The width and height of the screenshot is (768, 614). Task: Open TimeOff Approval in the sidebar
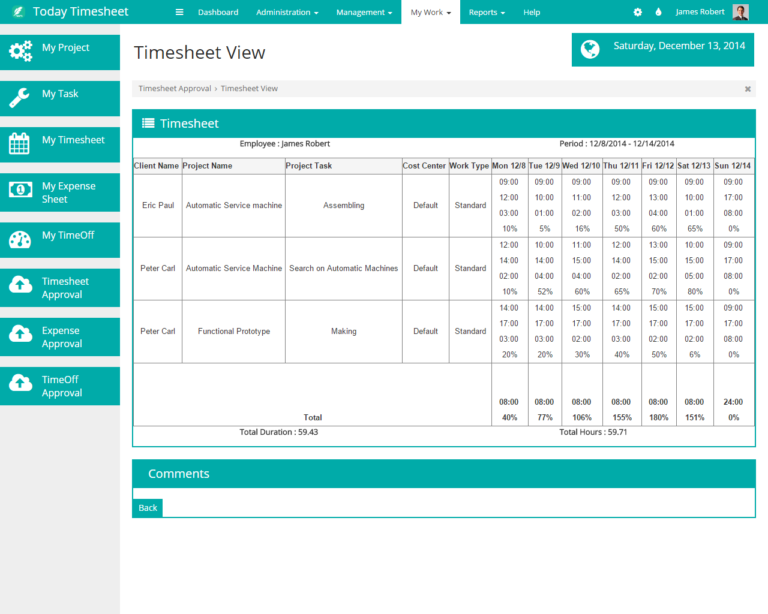60,386
